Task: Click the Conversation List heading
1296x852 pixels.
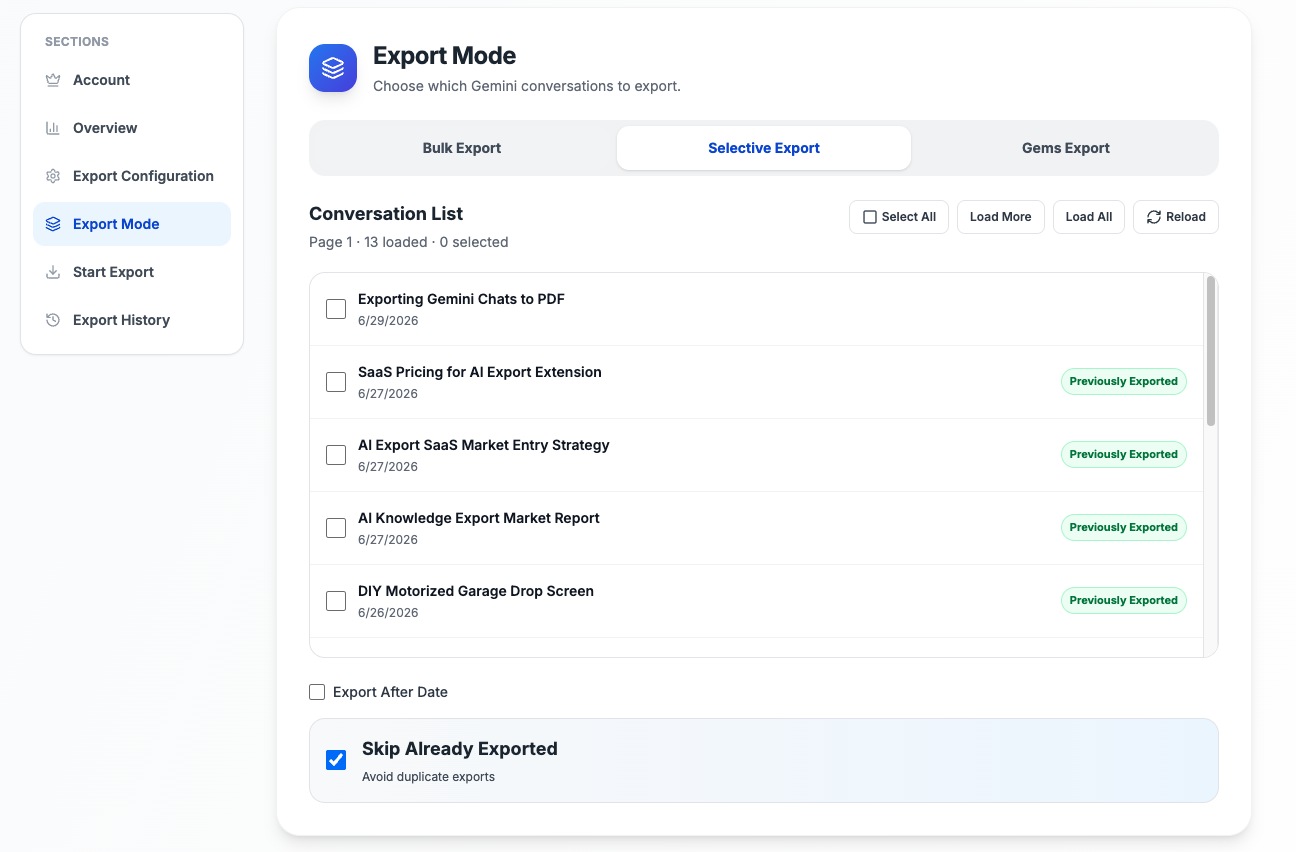Action: (386, 214)
